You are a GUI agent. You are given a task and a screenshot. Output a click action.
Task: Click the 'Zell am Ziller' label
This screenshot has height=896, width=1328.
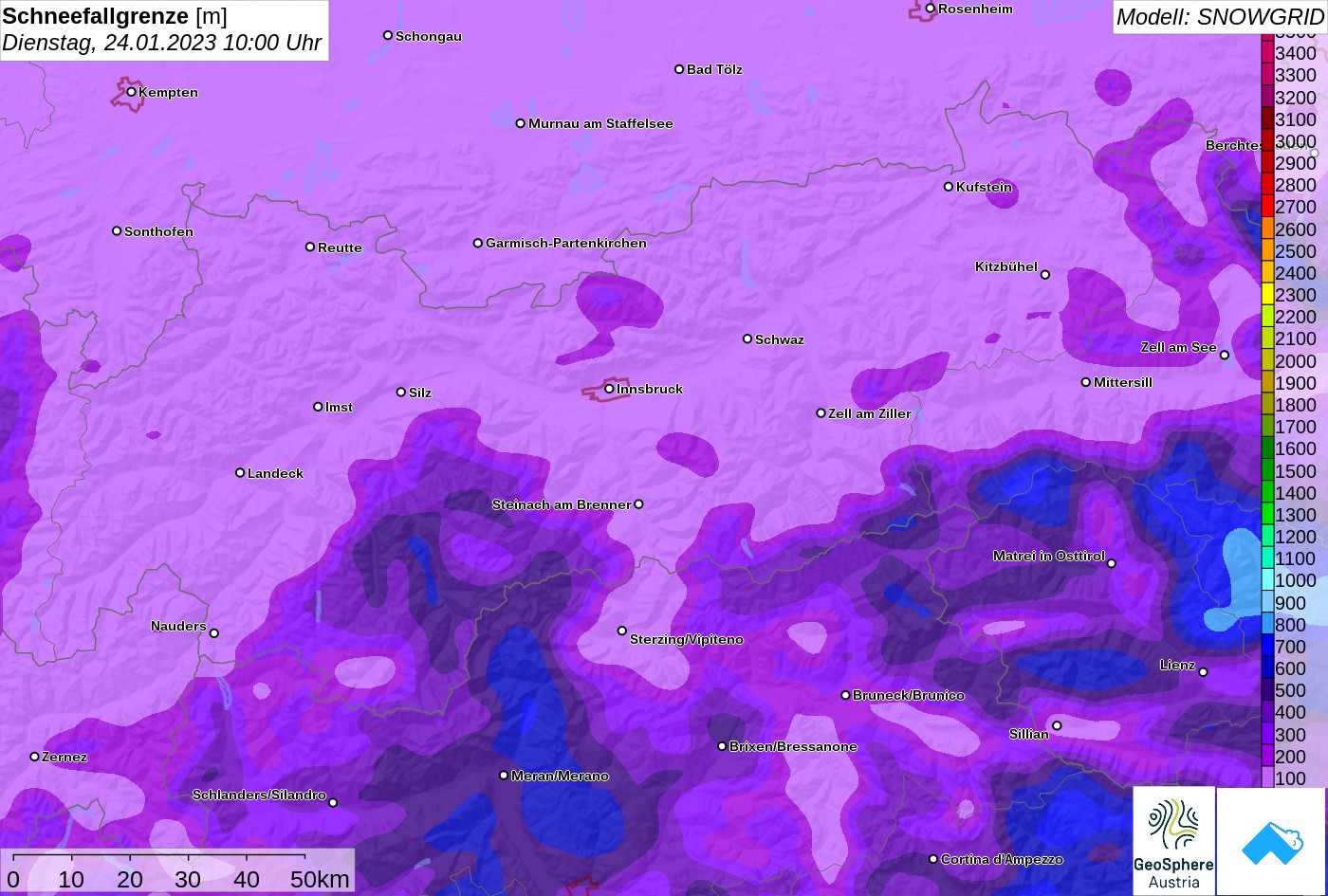click(x=870, y=413)
